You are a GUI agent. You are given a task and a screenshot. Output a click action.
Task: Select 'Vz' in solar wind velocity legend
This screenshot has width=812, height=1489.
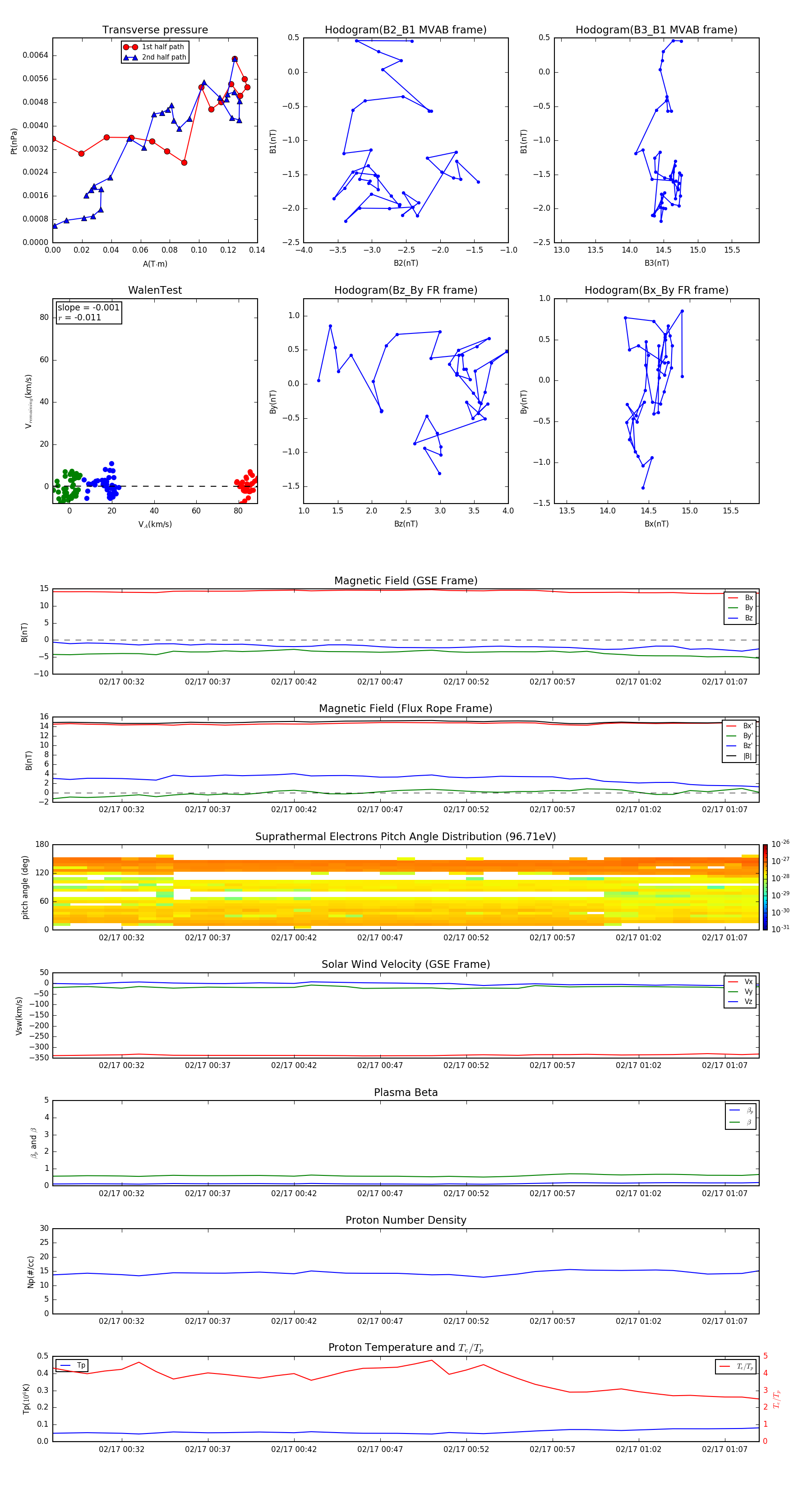[740, 1002]
